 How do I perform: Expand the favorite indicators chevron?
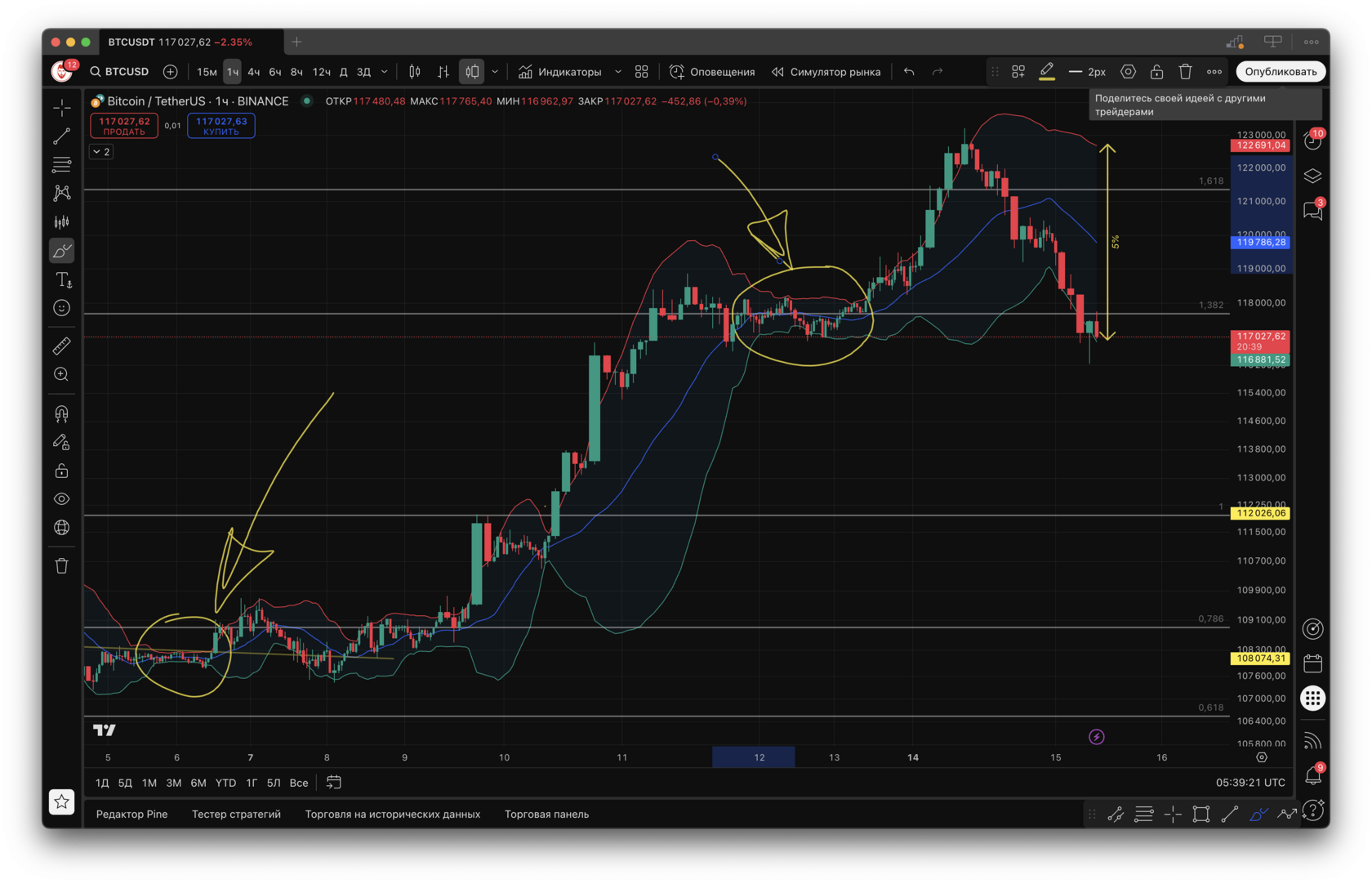click(618, 72)
